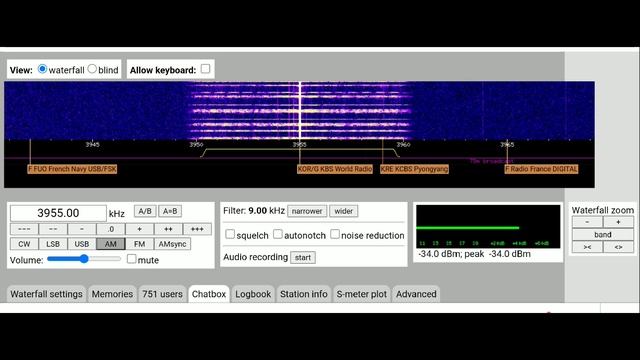
Task: Tune up with the single plus button
Action: (139, 229)
